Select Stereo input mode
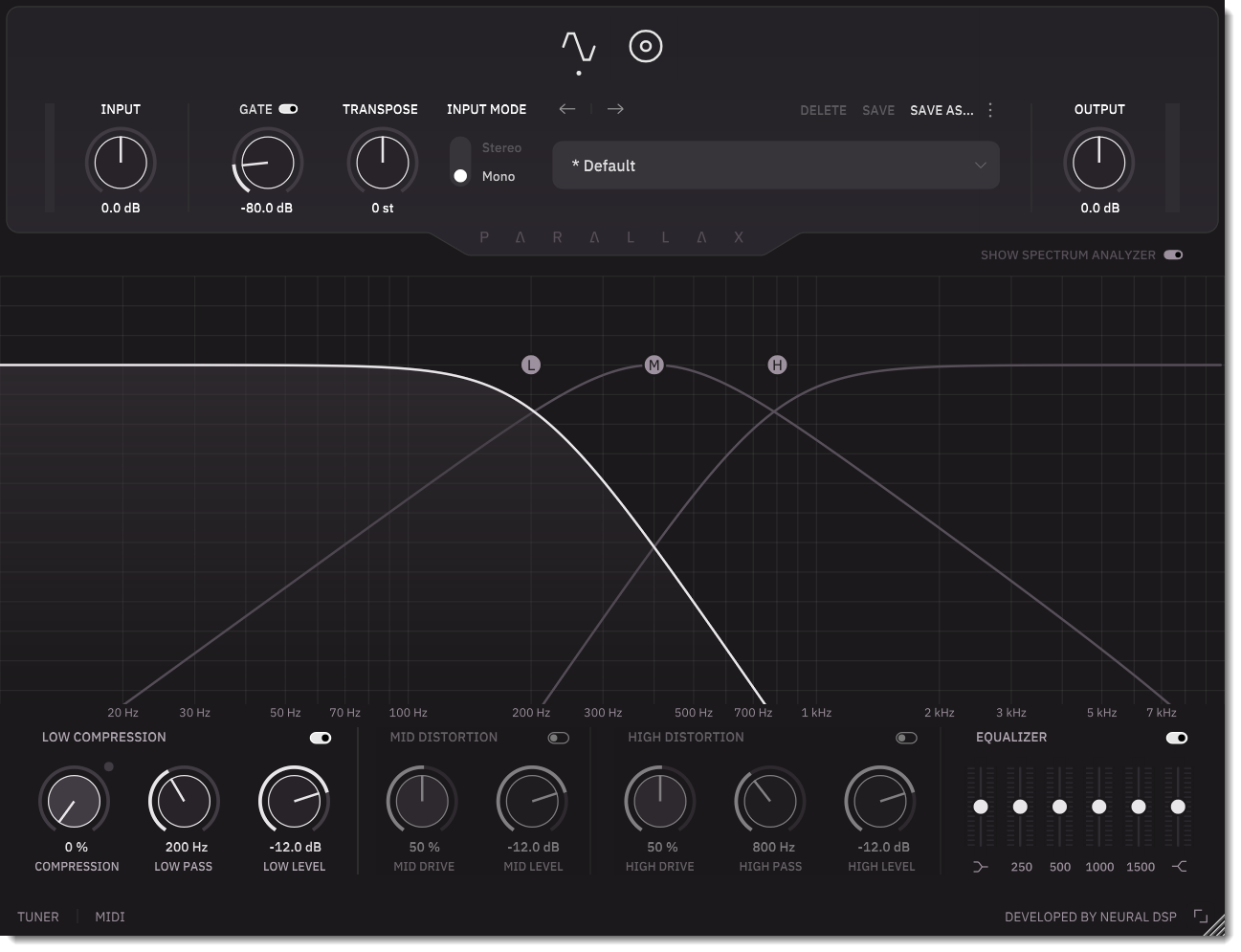1241x952 pixels. pyautogui.click(x=501, y=147)
